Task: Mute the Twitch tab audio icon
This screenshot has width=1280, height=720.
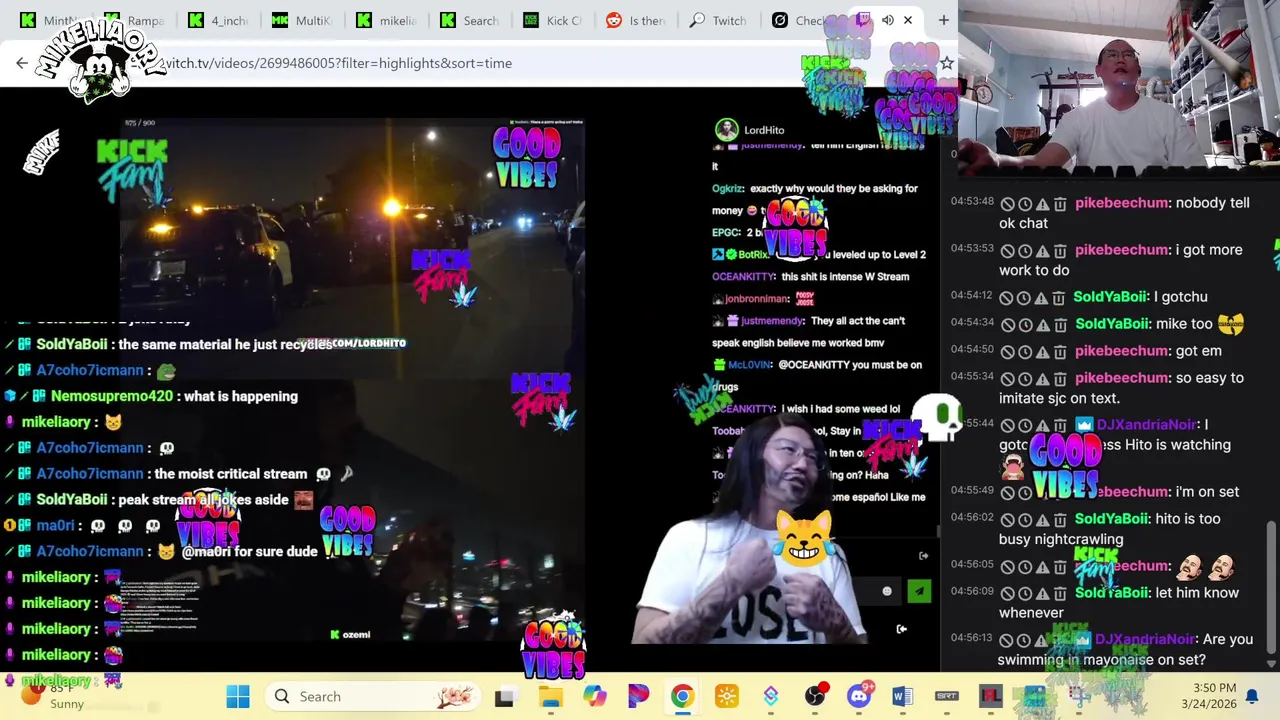Action: 887,20
